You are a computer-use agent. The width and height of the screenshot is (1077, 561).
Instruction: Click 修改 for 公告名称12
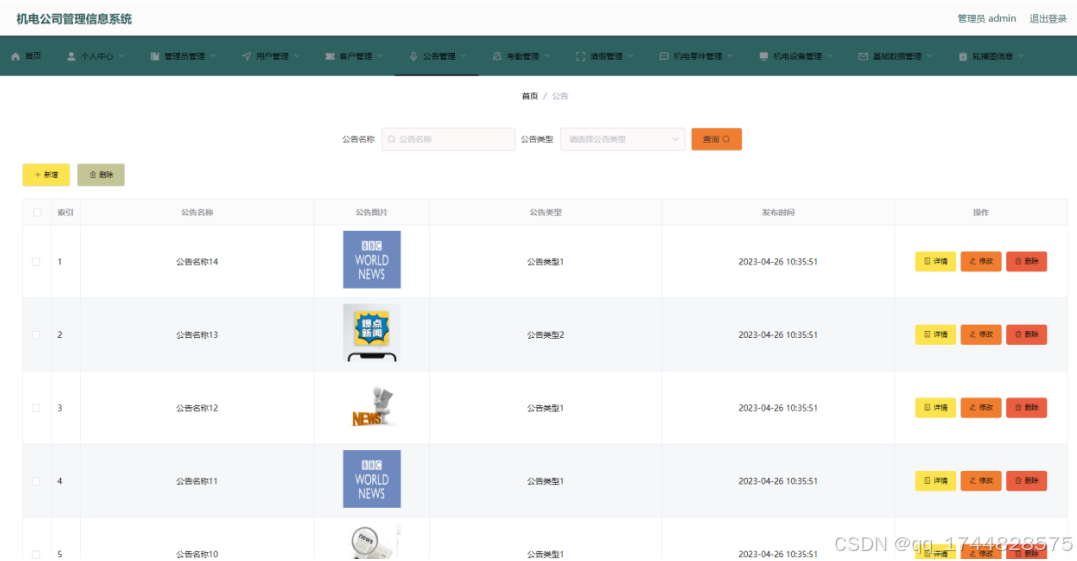pyautogui.click(x=981, y=408)
